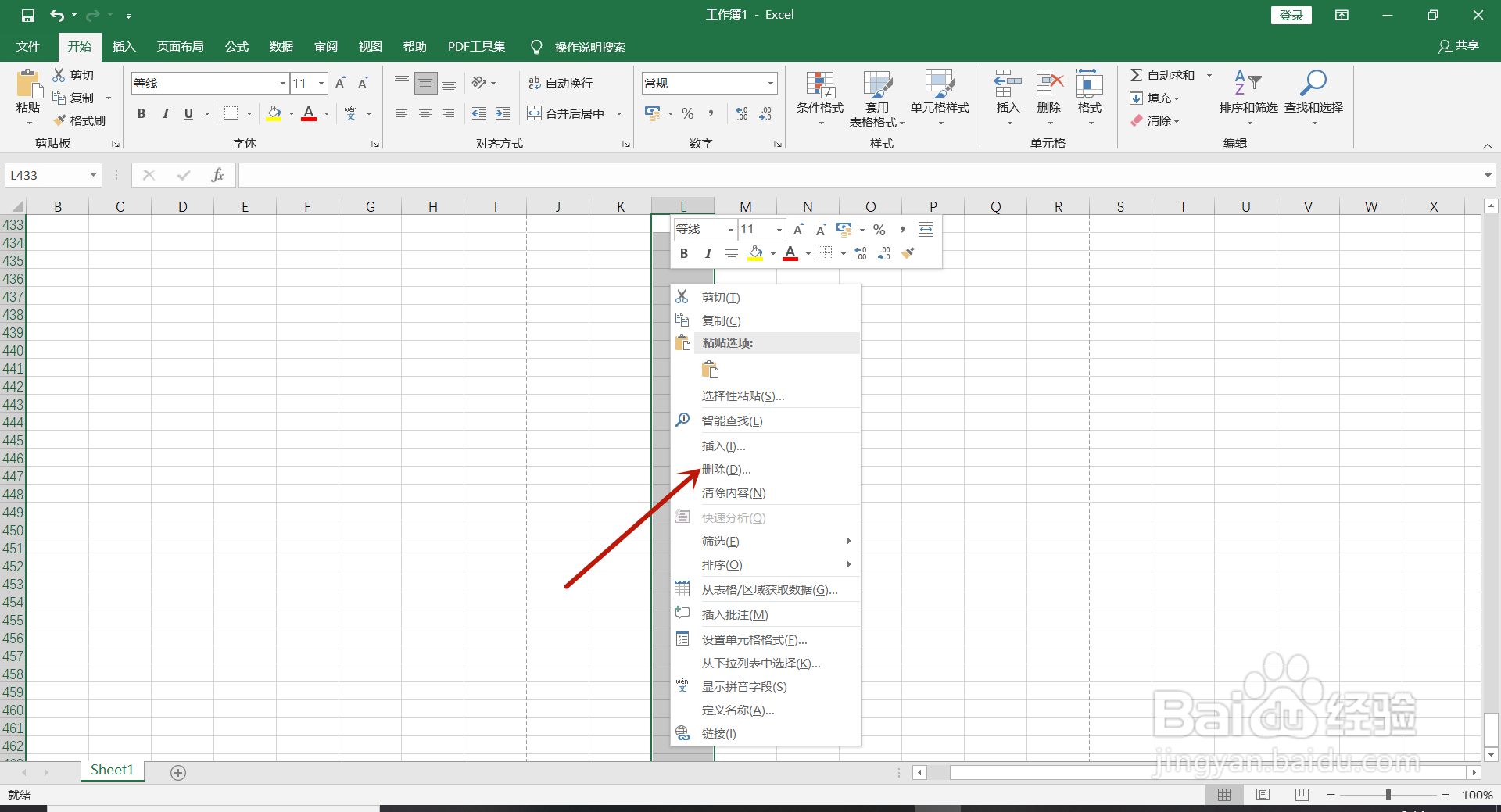Switch to Page Layout view in status bar
Image resolution: width=1501 pixels, height=812 pixels.
coord(1263,795)
